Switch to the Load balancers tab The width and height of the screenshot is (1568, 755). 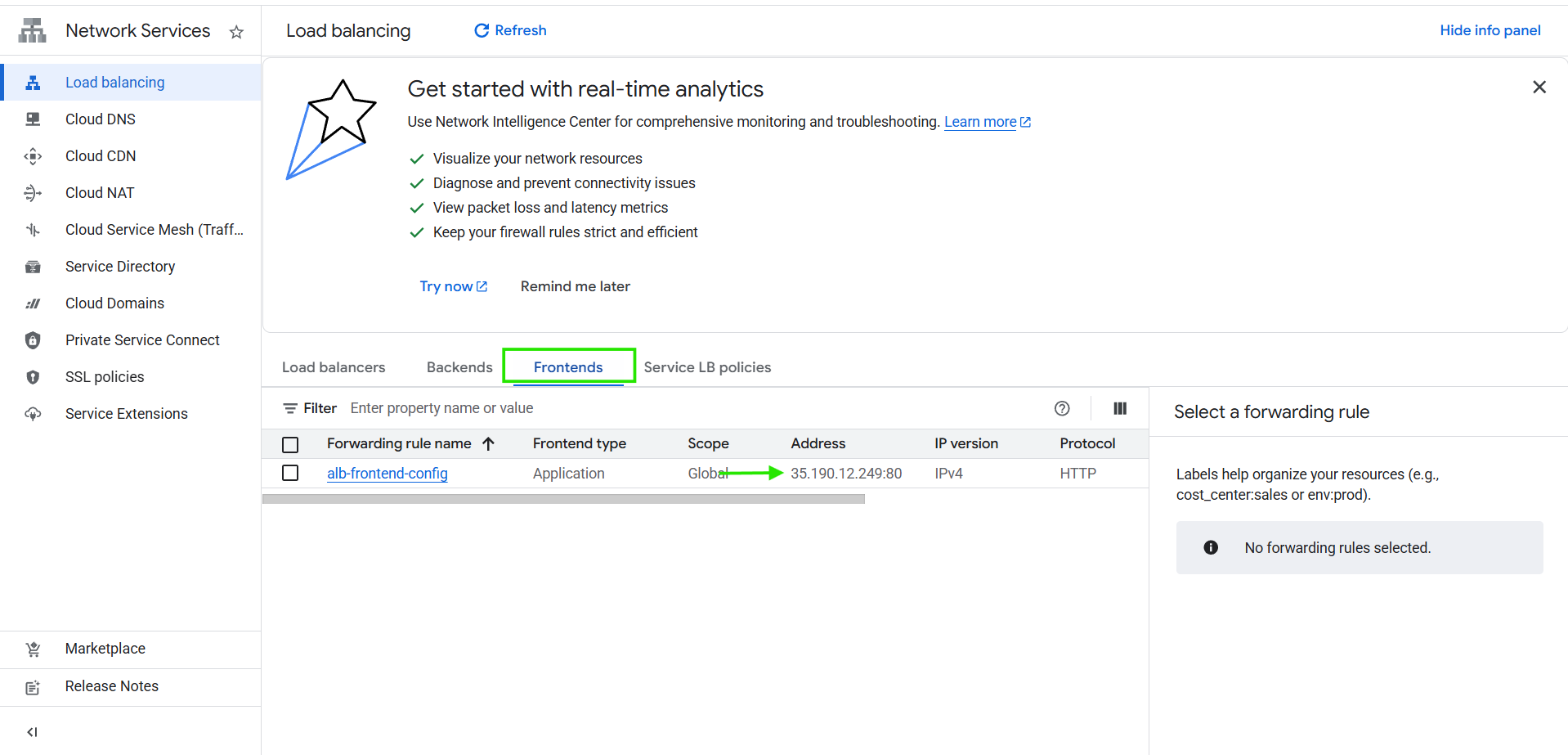pyautogui.click(x=334, y=367)
